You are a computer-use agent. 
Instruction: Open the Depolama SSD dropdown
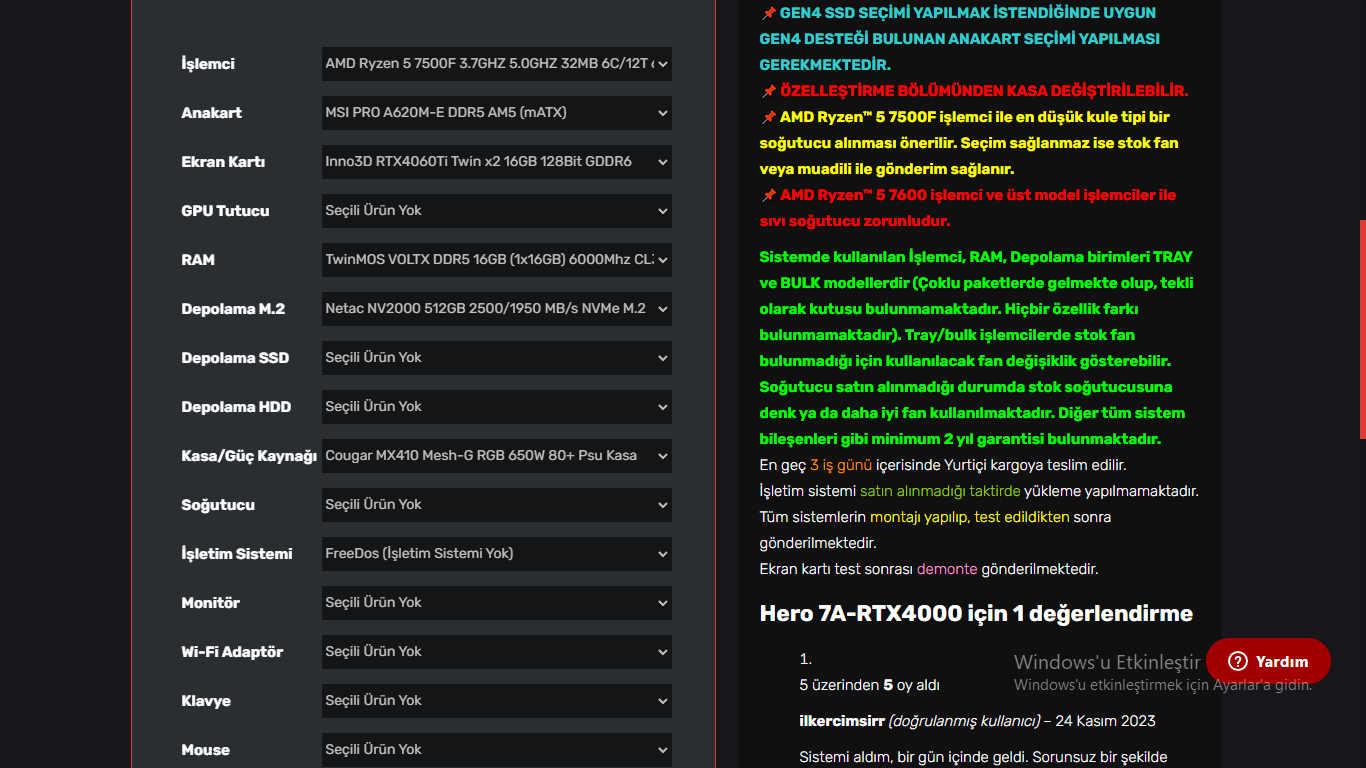tap(497, 358)
